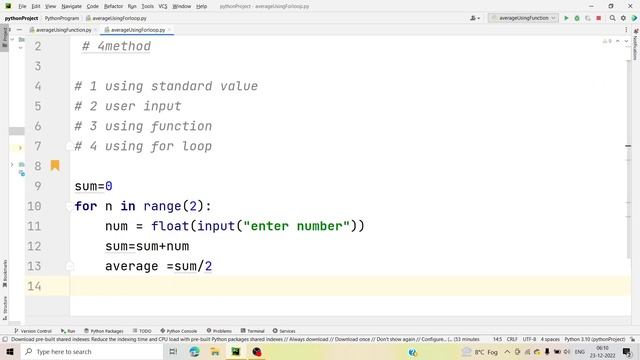The height and width of the screenshot is (360, 640).
Task: Start debugging with the bug icon
Action: click(x=577, y=18)
